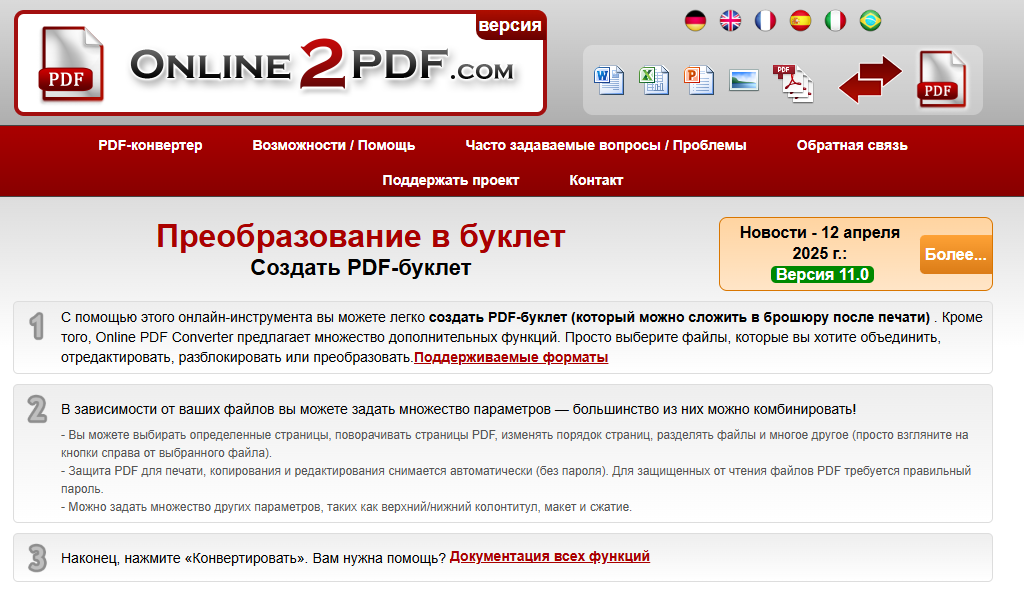Switch language with the Brazilian flag
This screenshot has width=1024, height=595.
(869, 20)
